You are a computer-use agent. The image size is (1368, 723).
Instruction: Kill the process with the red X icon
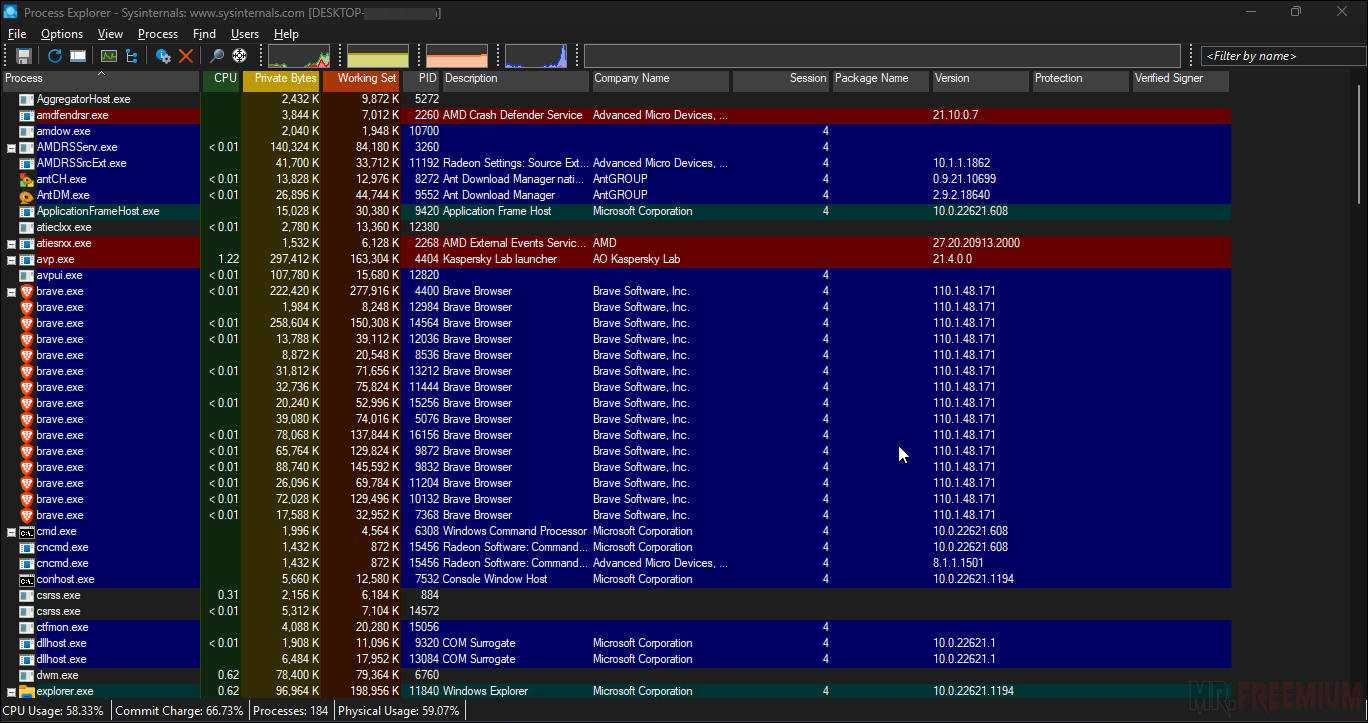tap(186, 56)
